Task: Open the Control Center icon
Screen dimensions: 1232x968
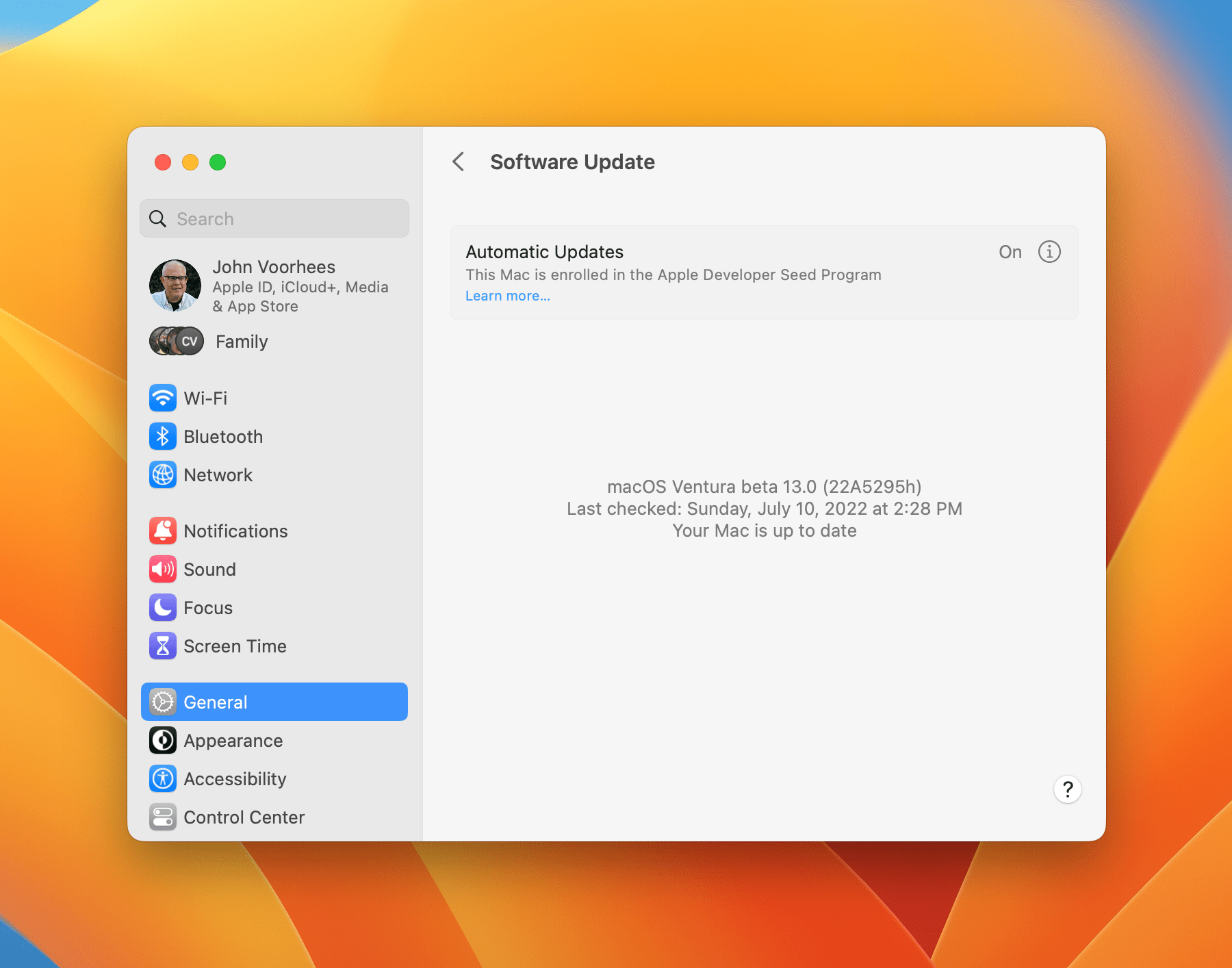Action: point(163,817)
